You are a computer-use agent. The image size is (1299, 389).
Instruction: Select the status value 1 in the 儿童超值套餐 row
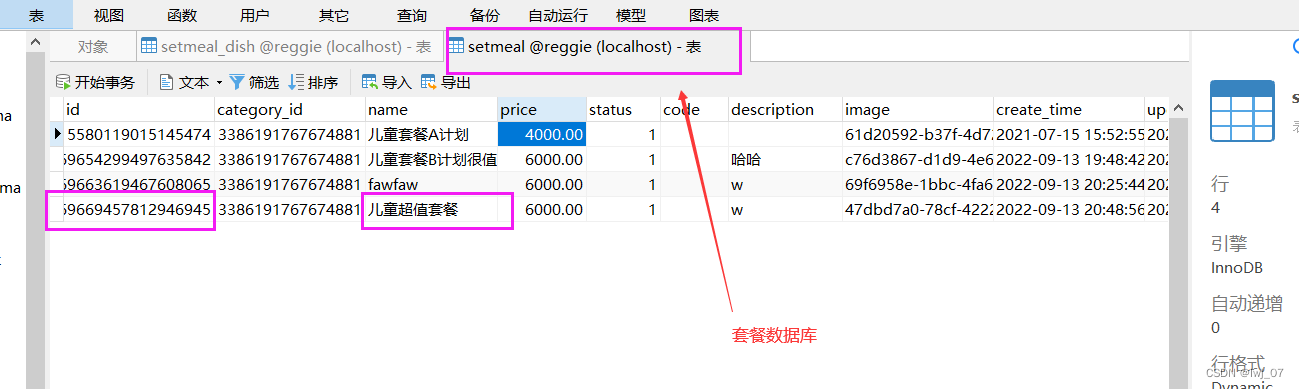tap(622, 209)
